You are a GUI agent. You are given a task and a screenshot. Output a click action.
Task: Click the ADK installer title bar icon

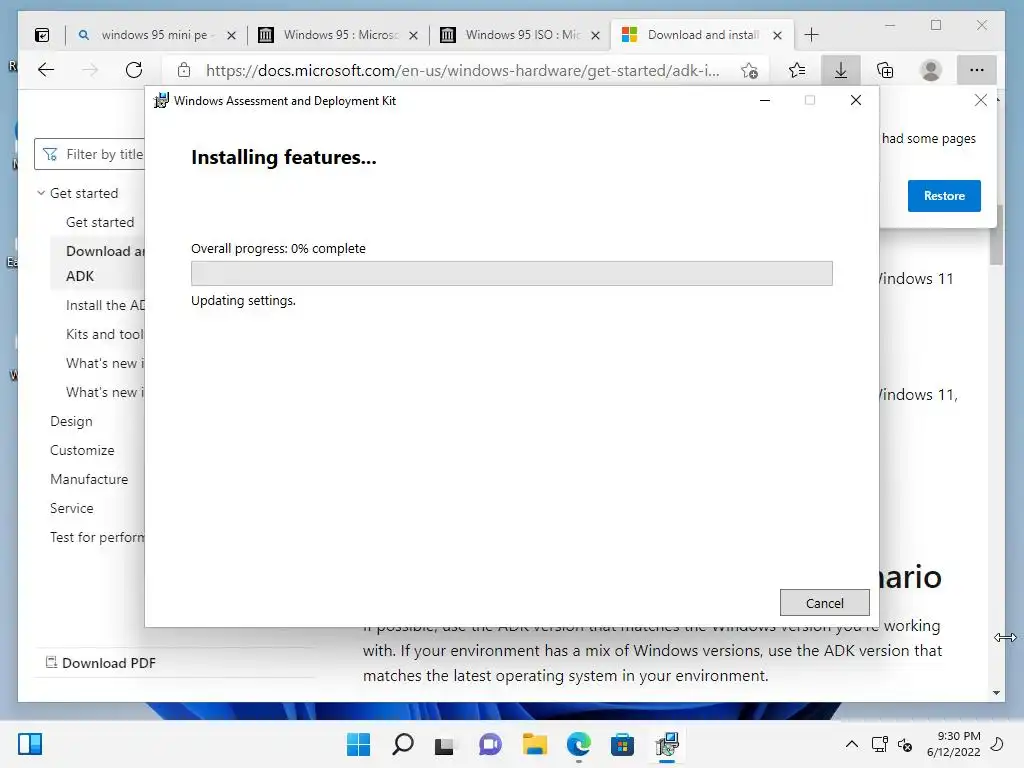point(161,101)
